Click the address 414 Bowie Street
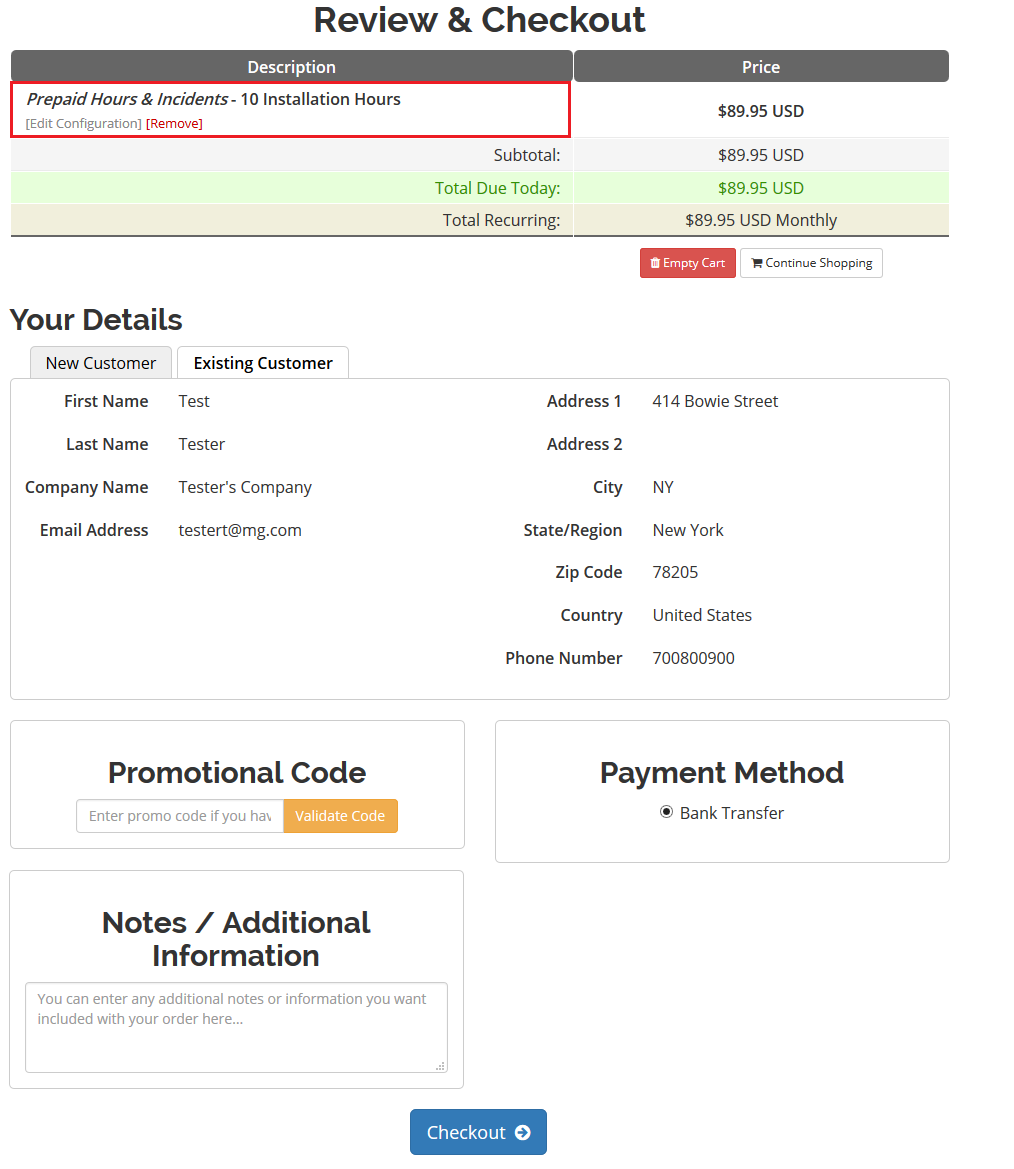Image resolution: width=1014 pixels, height=1169 pixels. point(715,401)
